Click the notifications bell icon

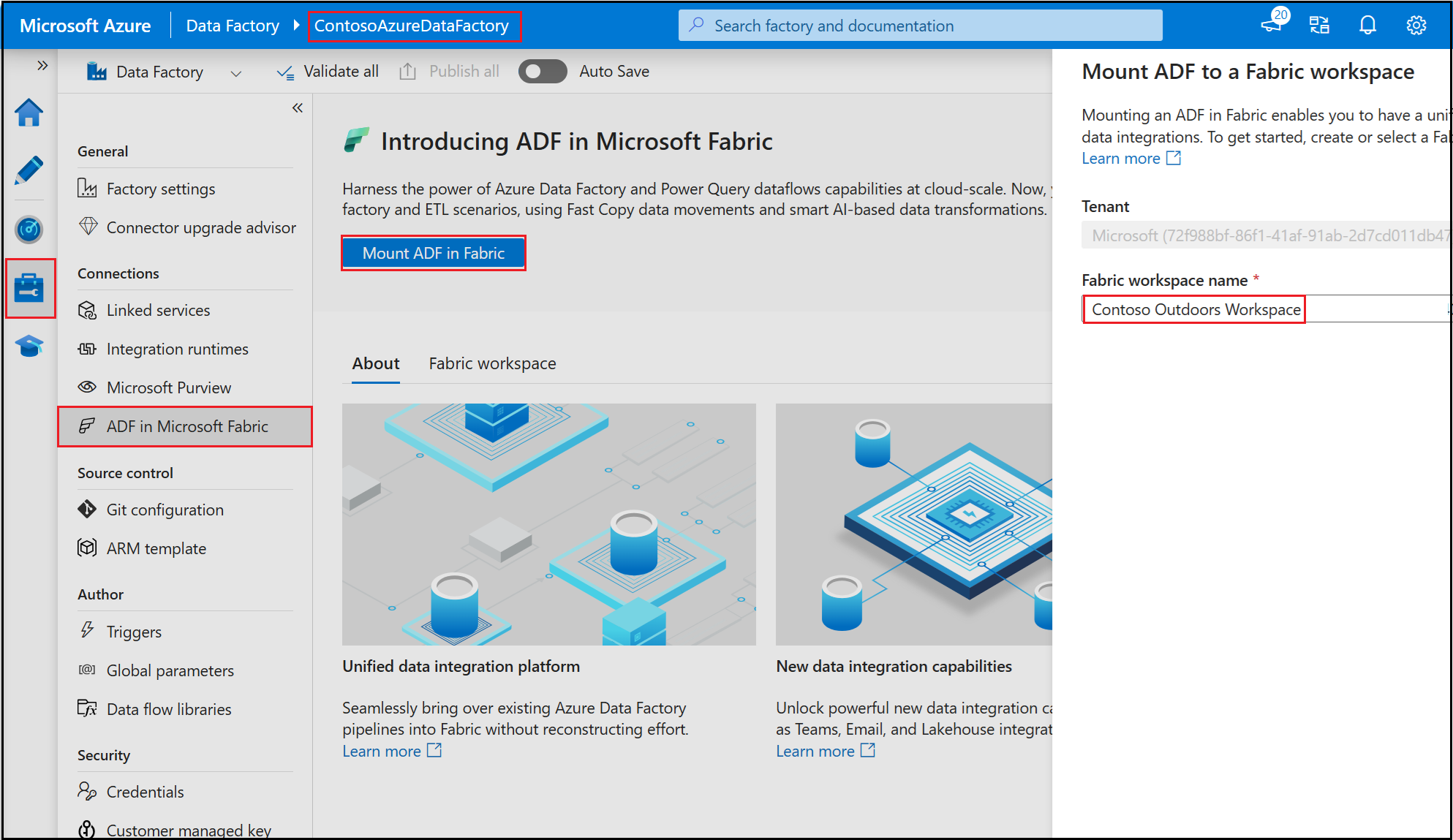tap(1367, 26)
